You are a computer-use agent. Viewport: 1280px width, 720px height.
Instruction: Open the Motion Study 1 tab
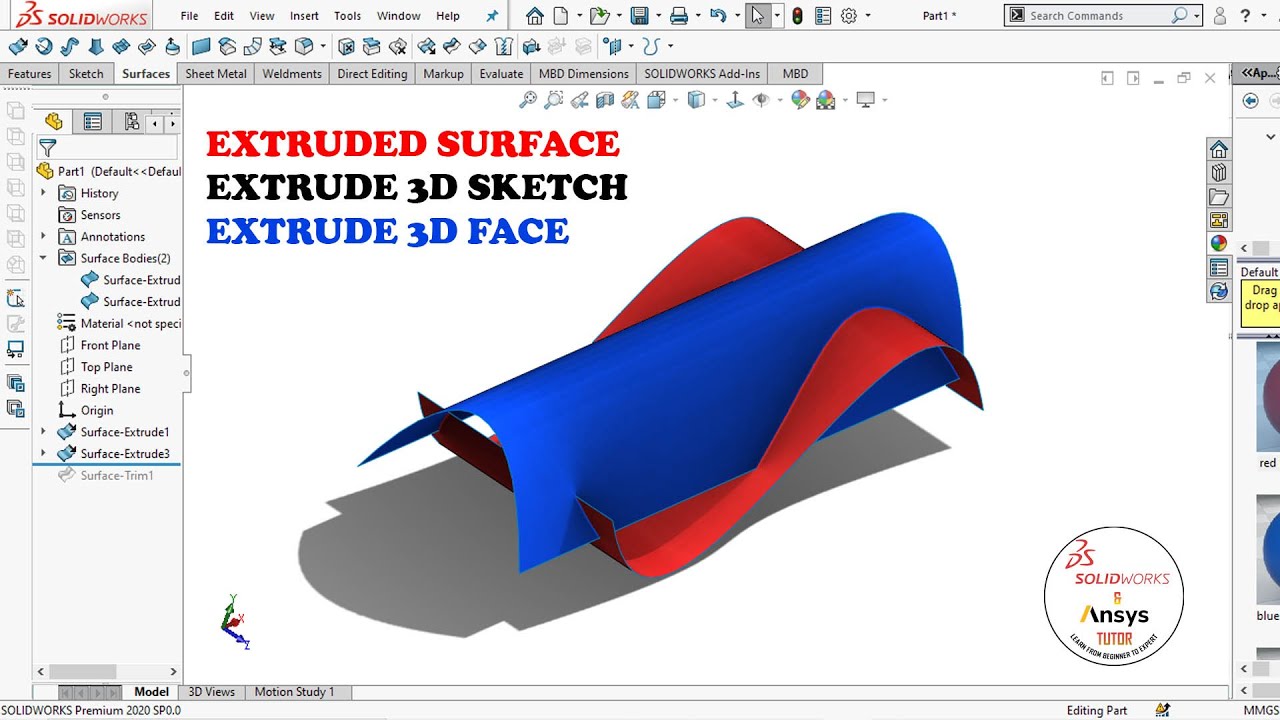click(294, 691)
